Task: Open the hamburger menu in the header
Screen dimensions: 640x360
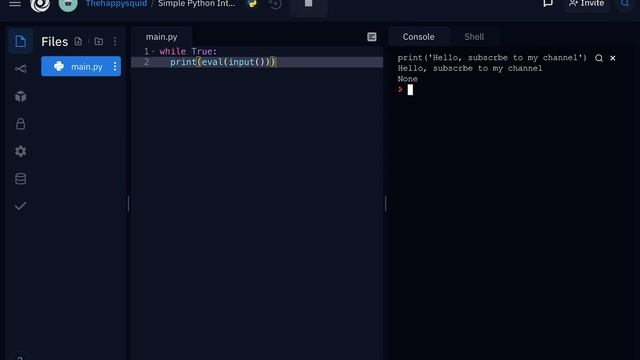Action: 15,4
